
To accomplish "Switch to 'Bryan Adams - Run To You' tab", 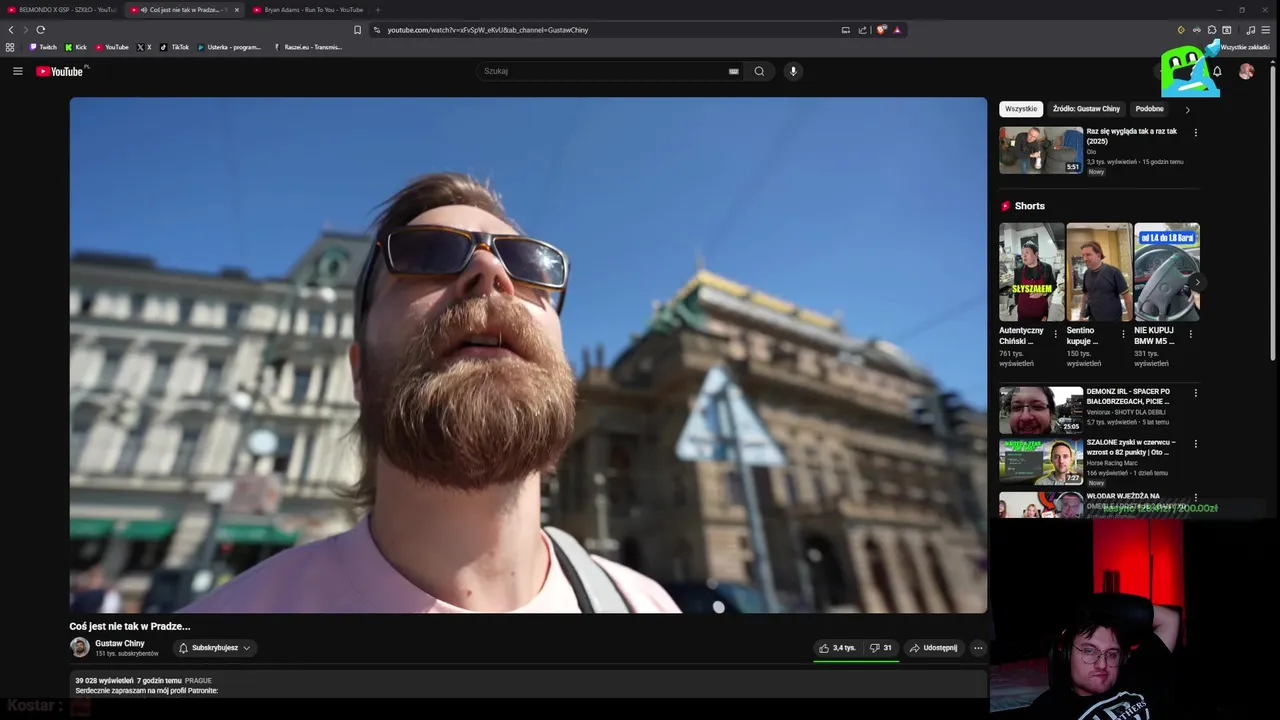I will tap(308, 10).
